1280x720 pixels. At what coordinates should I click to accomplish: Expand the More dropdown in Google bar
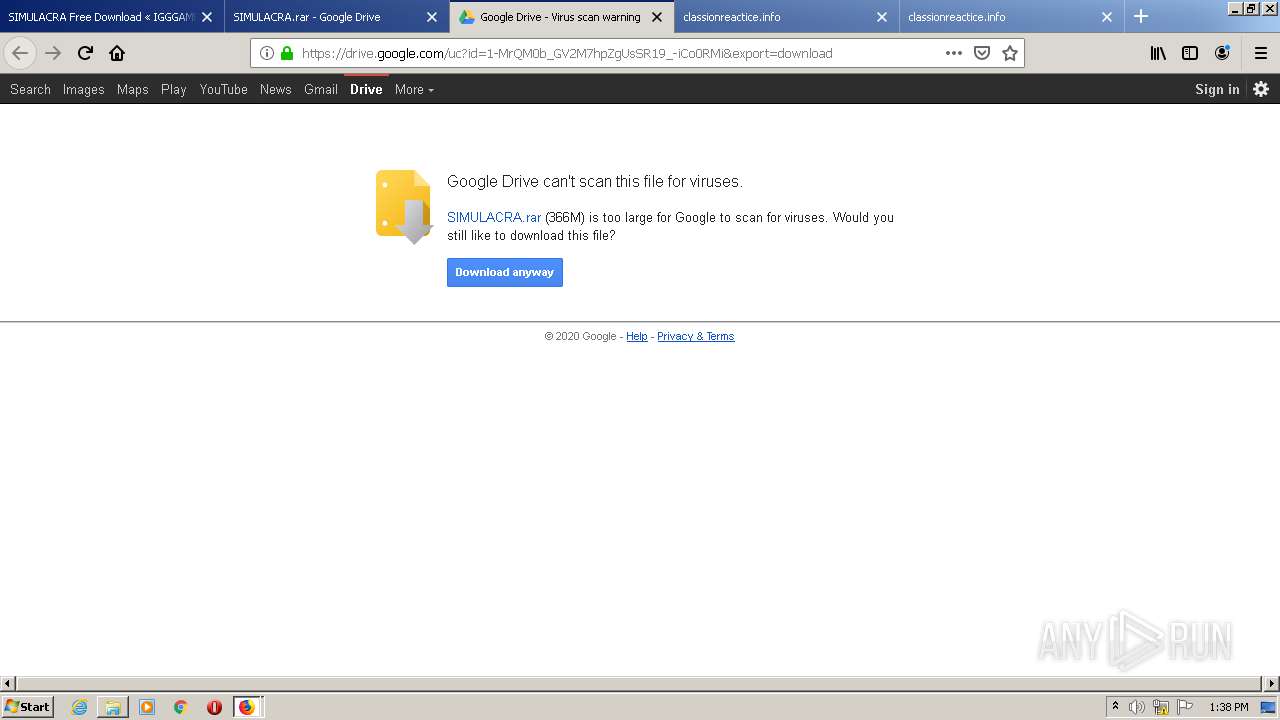414,89
